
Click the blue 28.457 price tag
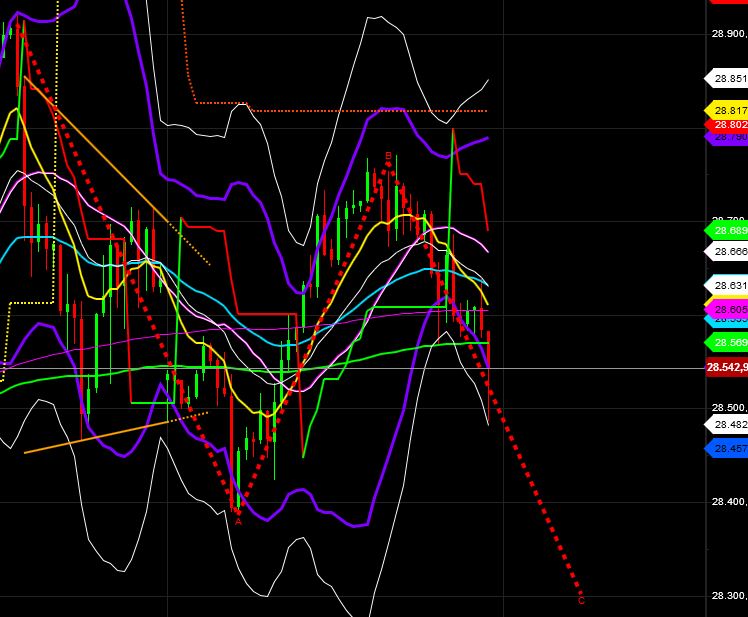727,449
